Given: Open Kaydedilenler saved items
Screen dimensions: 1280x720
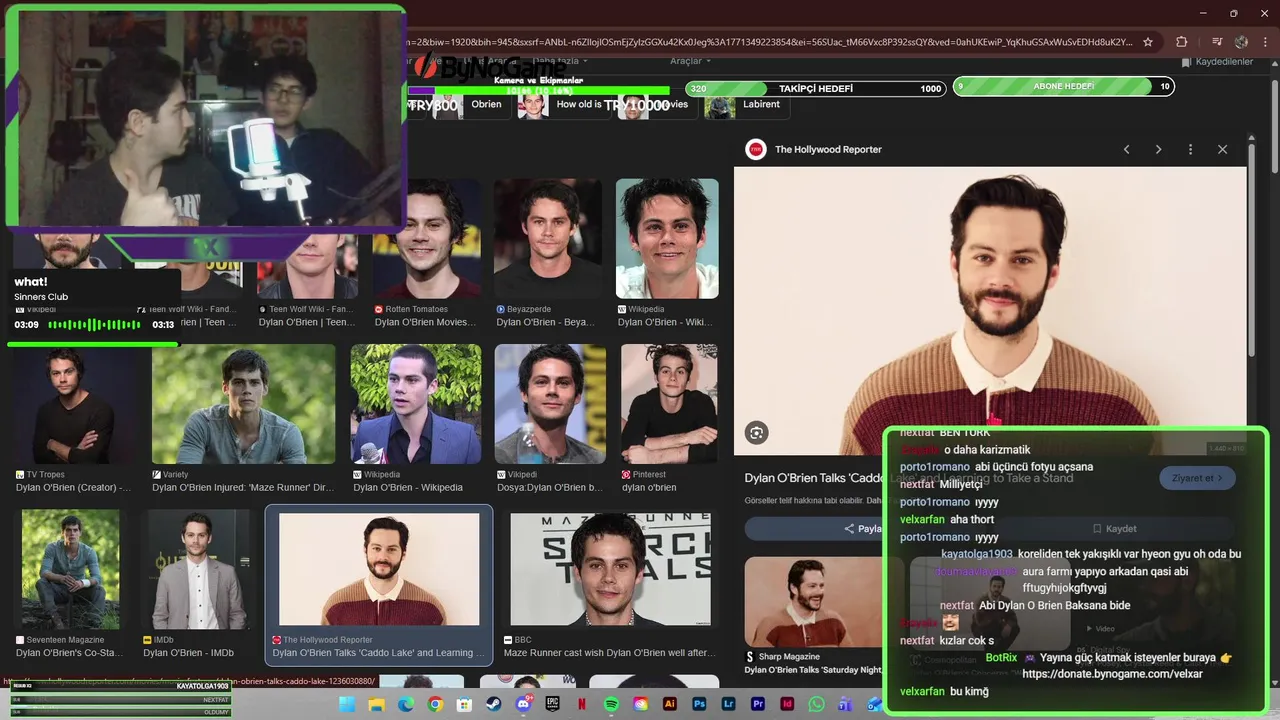Looking at the screenshot, I should (x=1217, y=62).
